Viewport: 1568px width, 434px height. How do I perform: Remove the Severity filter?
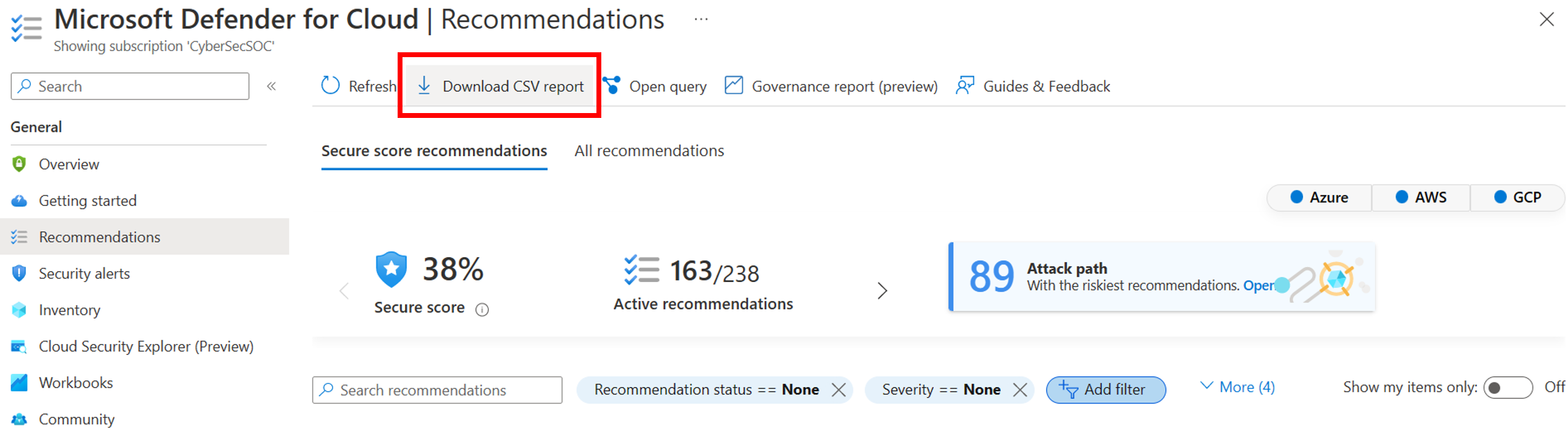click(x=1020, y=390)
